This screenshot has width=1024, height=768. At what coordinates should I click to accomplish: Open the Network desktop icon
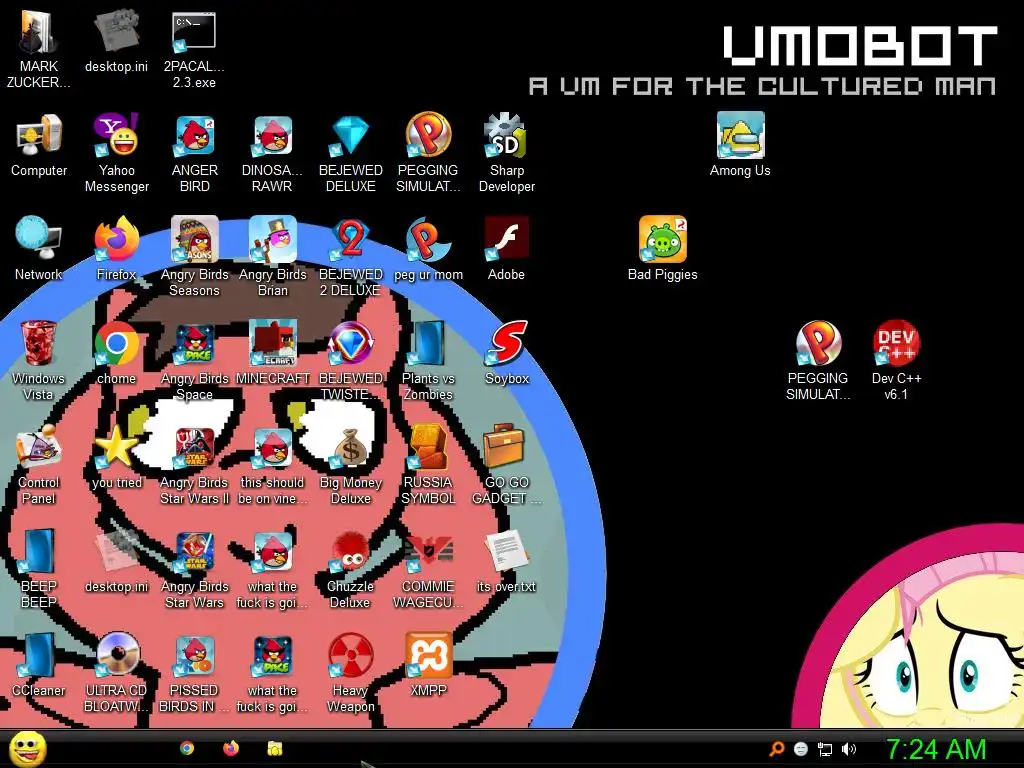click(x=39, y=239)
